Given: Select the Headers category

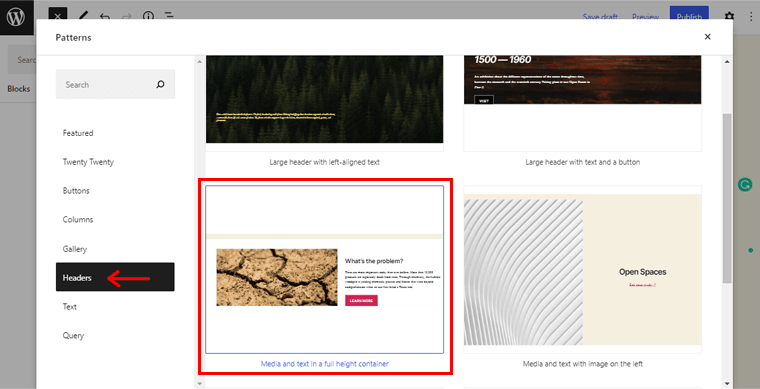Looking at the screenshot, I should (x=115, y=277).
